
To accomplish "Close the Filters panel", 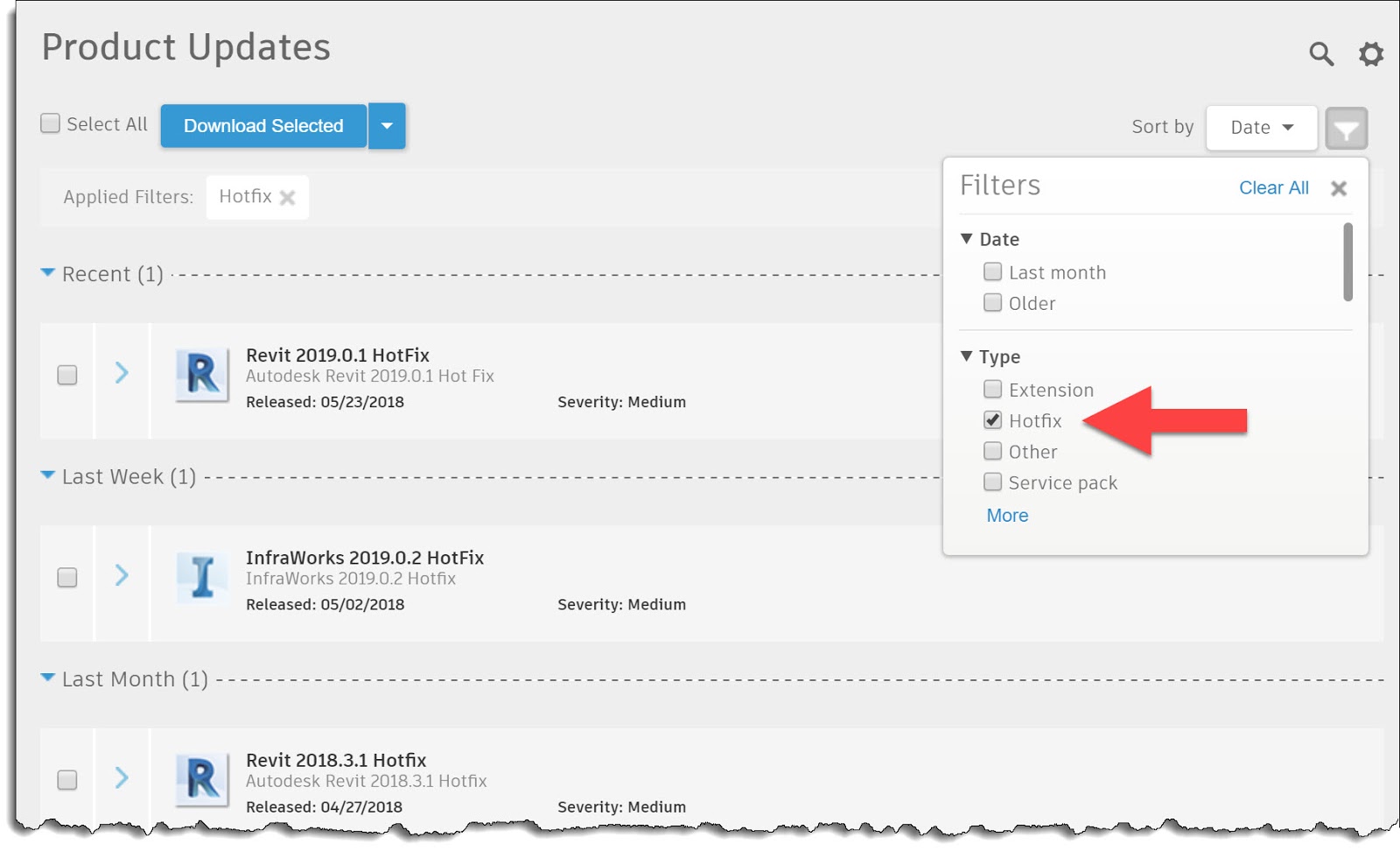I will click(x=1339, y=188).
